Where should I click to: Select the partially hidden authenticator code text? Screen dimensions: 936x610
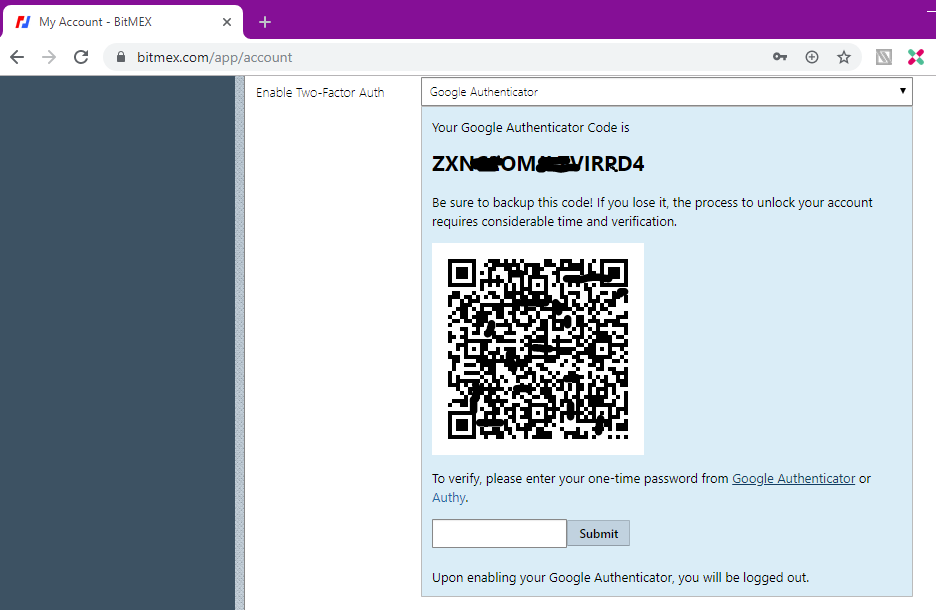(538, 164)
